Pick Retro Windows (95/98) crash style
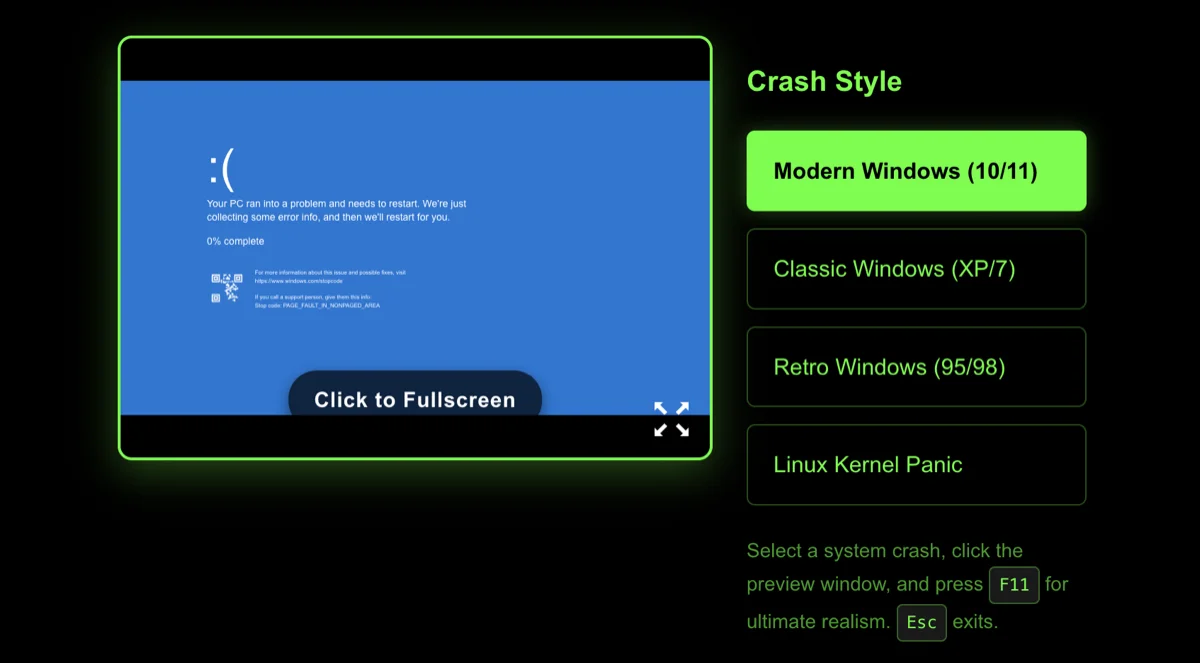 pos(916,367)
